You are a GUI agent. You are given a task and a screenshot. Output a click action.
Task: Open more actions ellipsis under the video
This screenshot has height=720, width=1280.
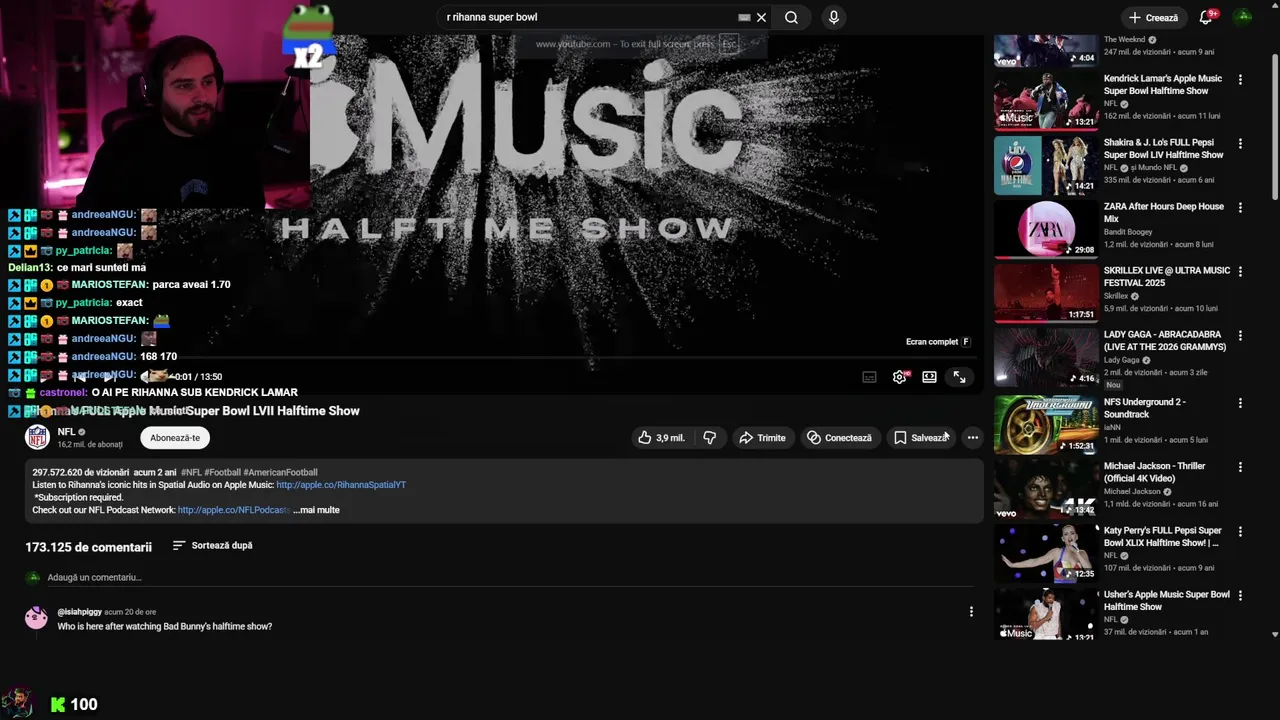click(x=973, y=438)
